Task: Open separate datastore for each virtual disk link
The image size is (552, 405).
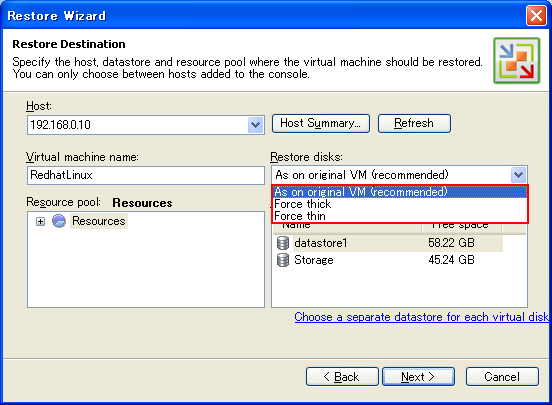Action: [421, 317]
